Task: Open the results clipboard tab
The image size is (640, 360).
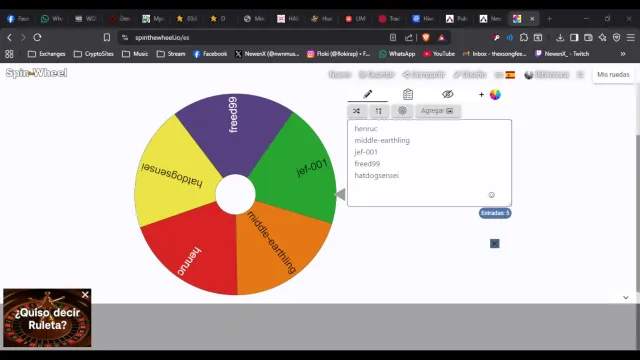Action: coord(407,94)
